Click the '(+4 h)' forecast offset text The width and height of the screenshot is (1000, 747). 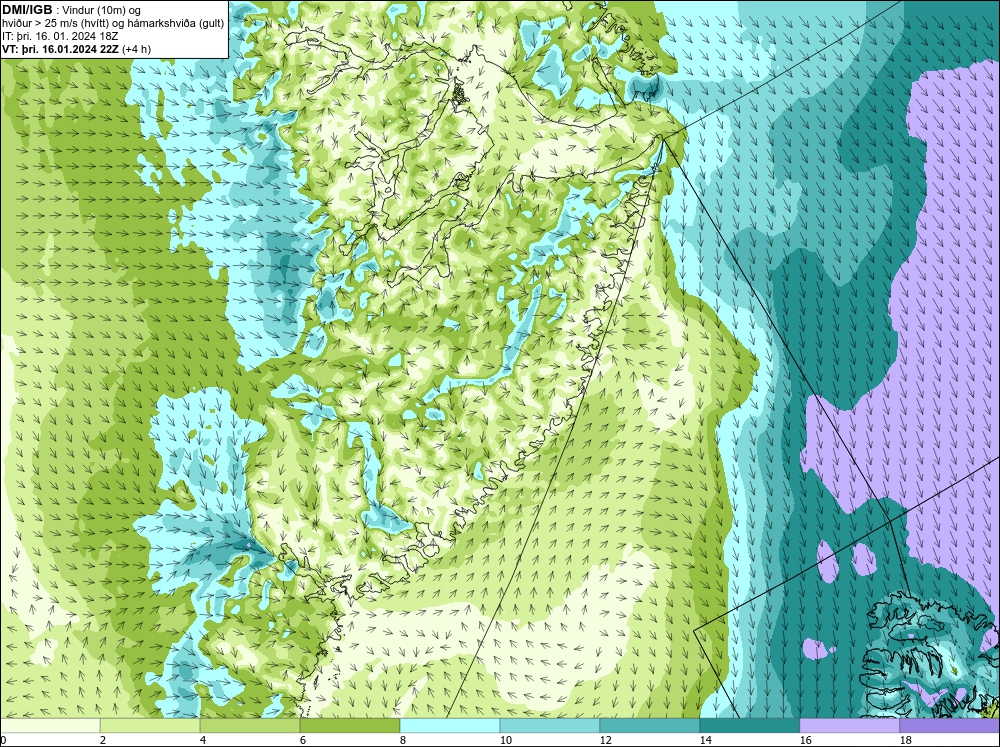coord(136,49)
